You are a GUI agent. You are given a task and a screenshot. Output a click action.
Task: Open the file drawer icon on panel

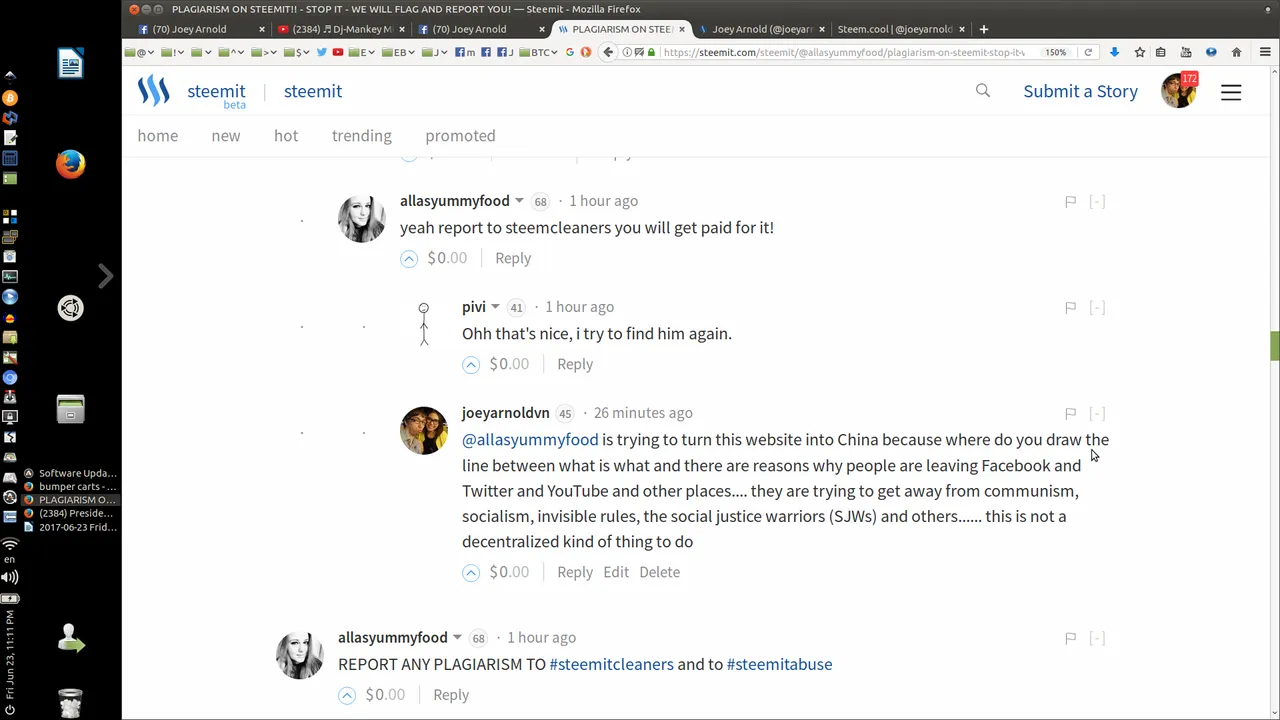click(x=70, y=409)
